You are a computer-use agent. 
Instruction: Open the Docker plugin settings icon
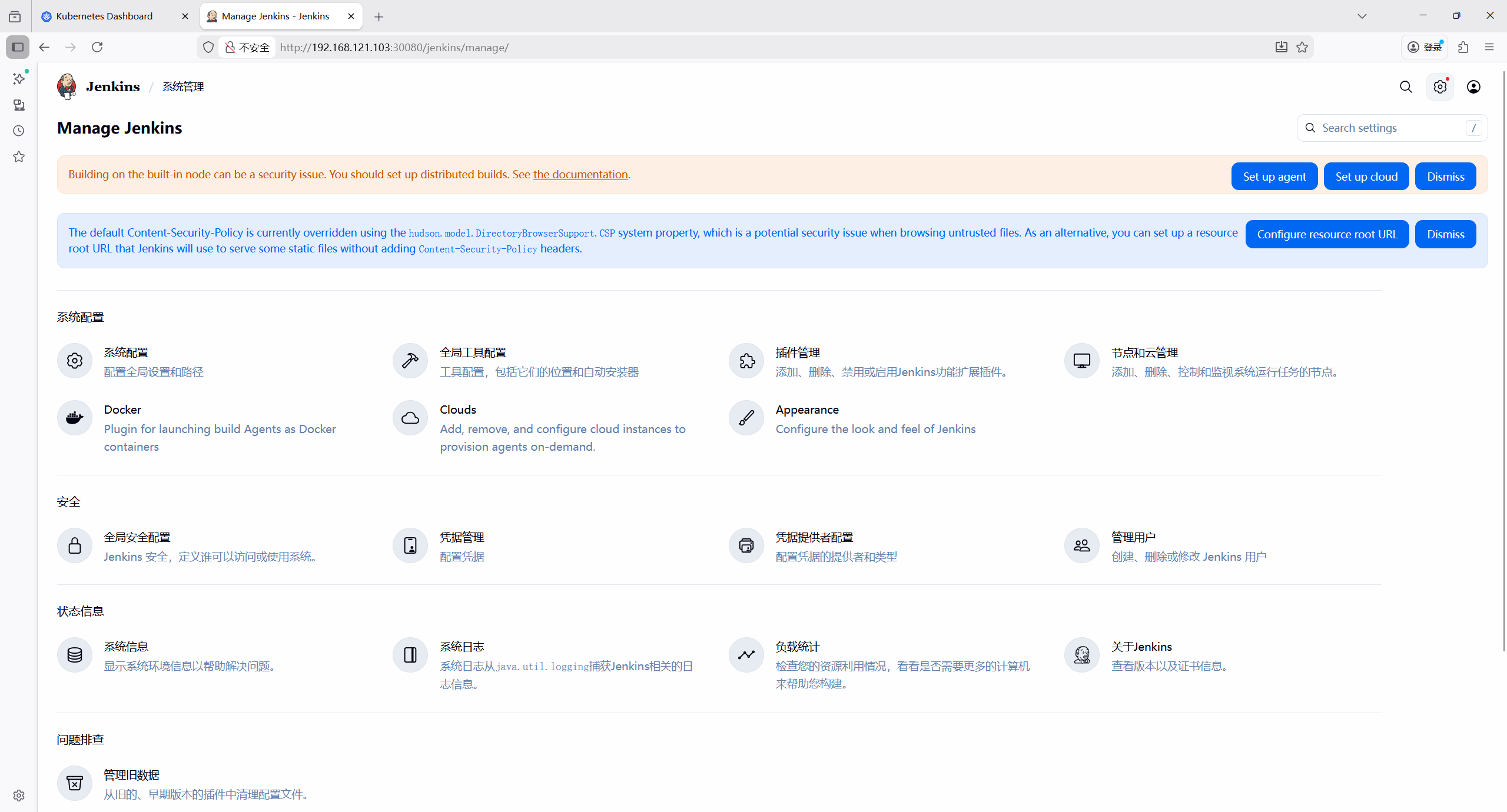[75, 418]
